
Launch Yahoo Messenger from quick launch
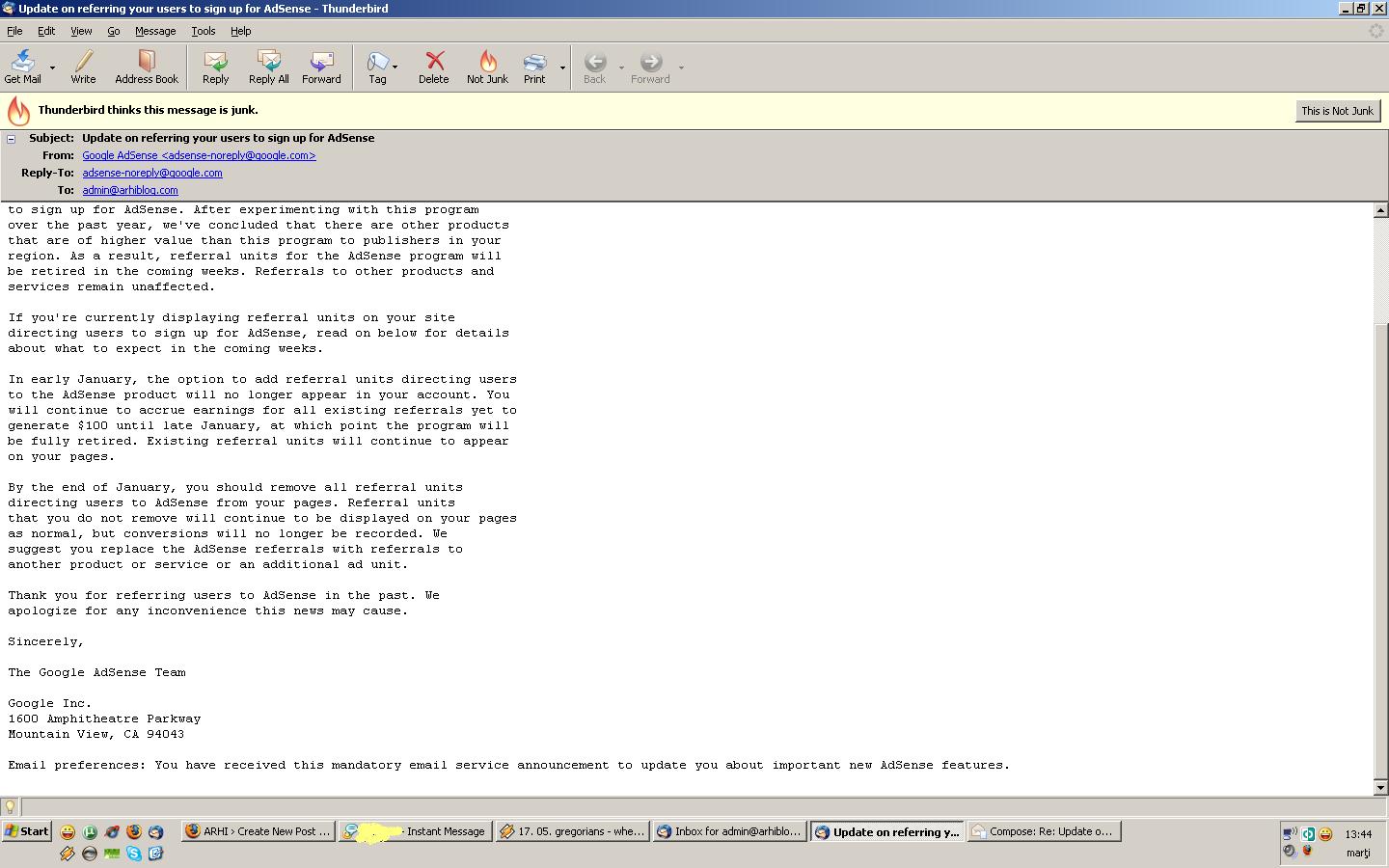68,831
